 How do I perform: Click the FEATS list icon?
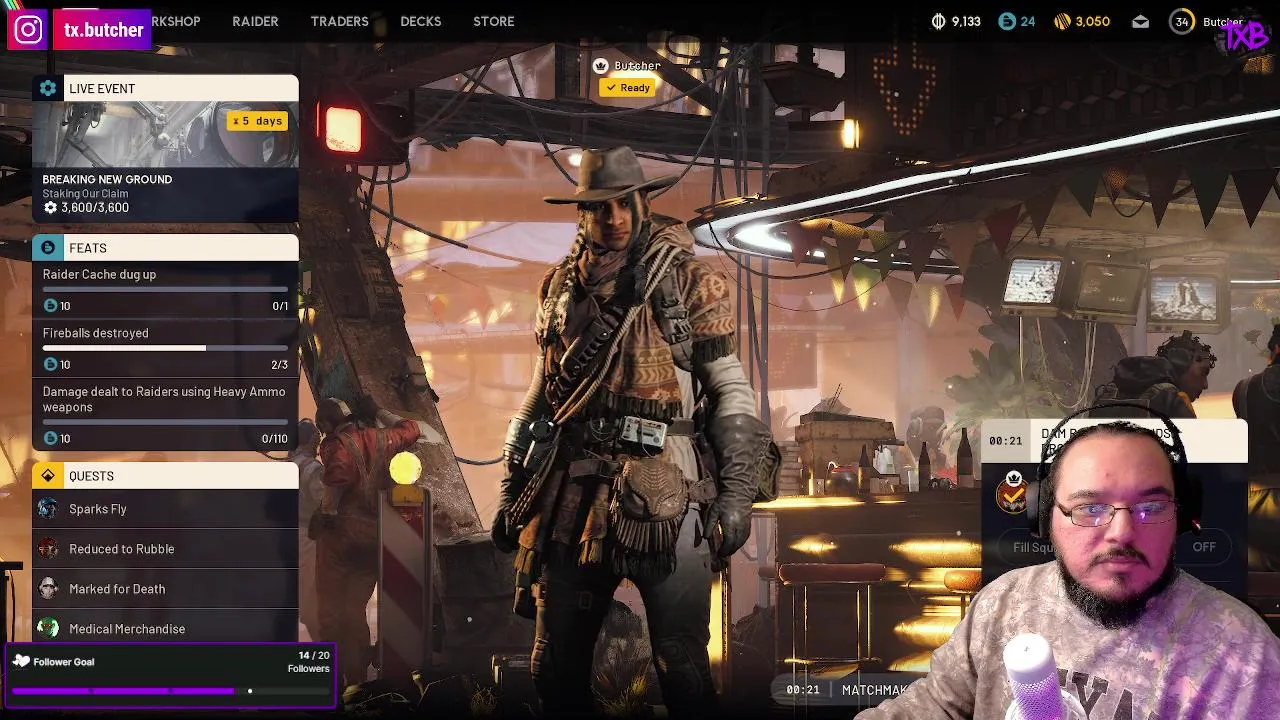[x=47, y=248]
